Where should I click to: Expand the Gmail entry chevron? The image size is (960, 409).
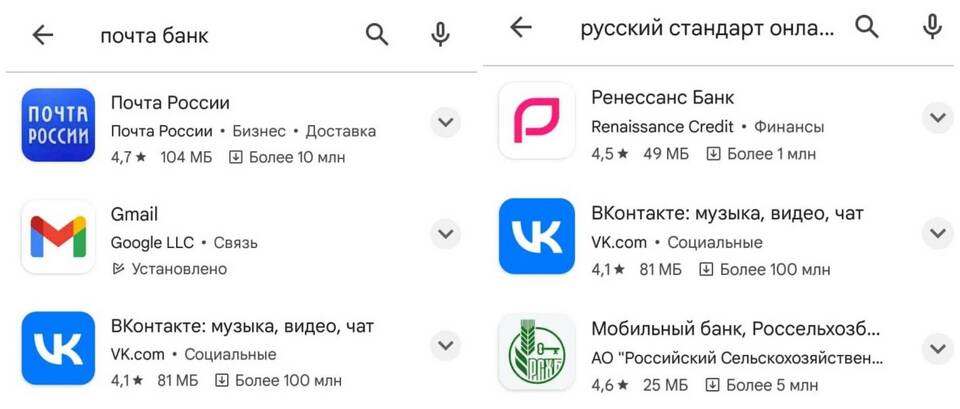click(x=445, y=233)
